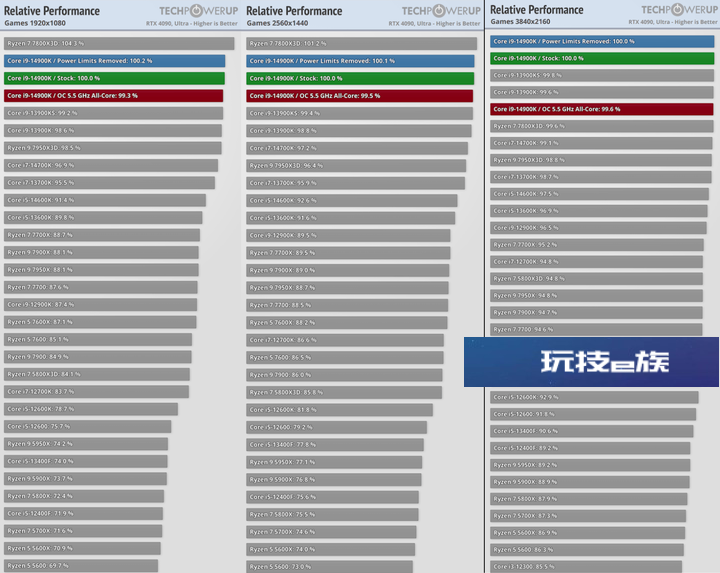Click 'Relative Performance' heading above Games 1920x1080
The width and height of the screenshot is (720, 573).
tap(52, 11)
